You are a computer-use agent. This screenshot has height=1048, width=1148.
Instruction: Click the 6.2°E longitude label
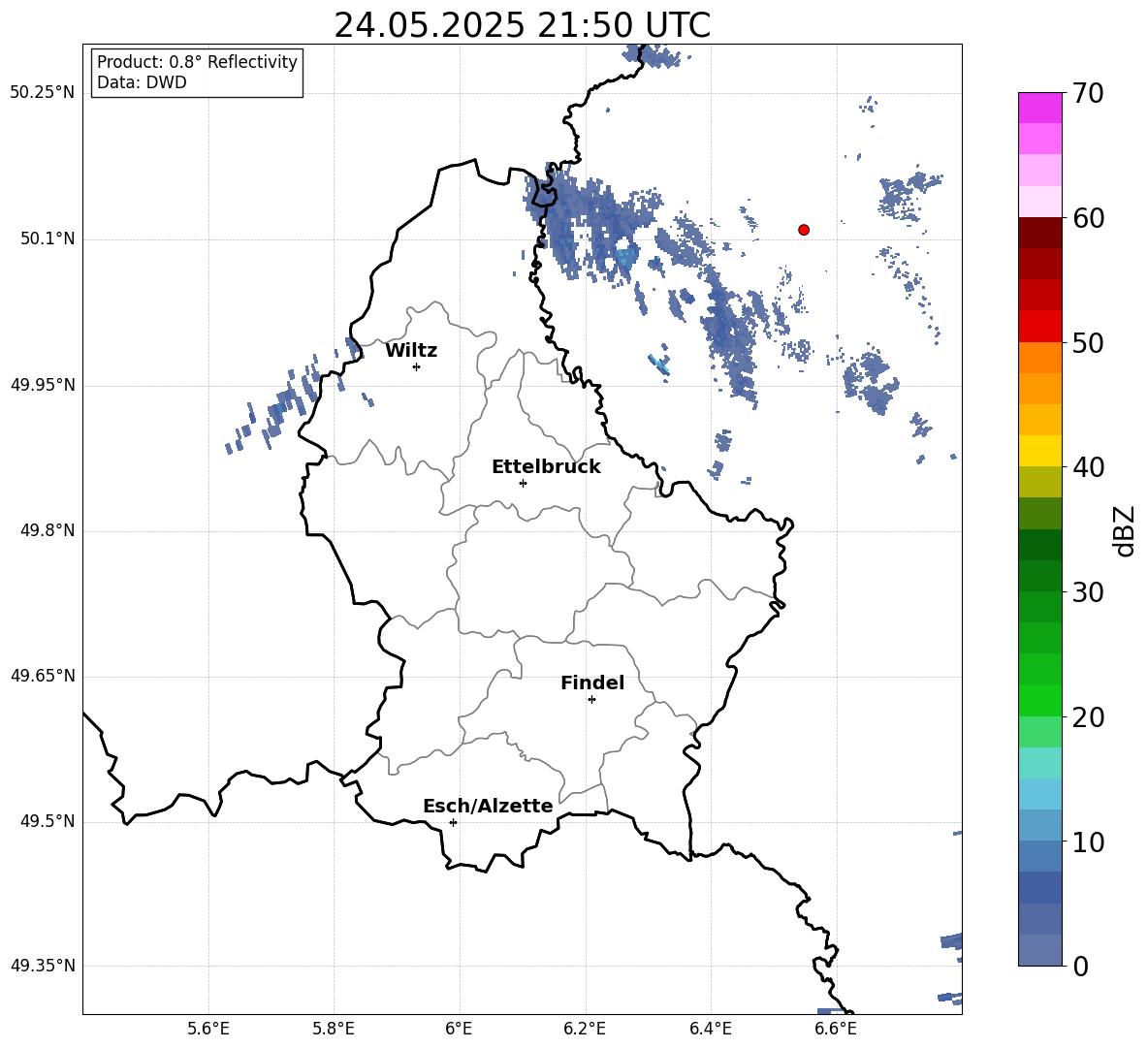[585, 1029]
